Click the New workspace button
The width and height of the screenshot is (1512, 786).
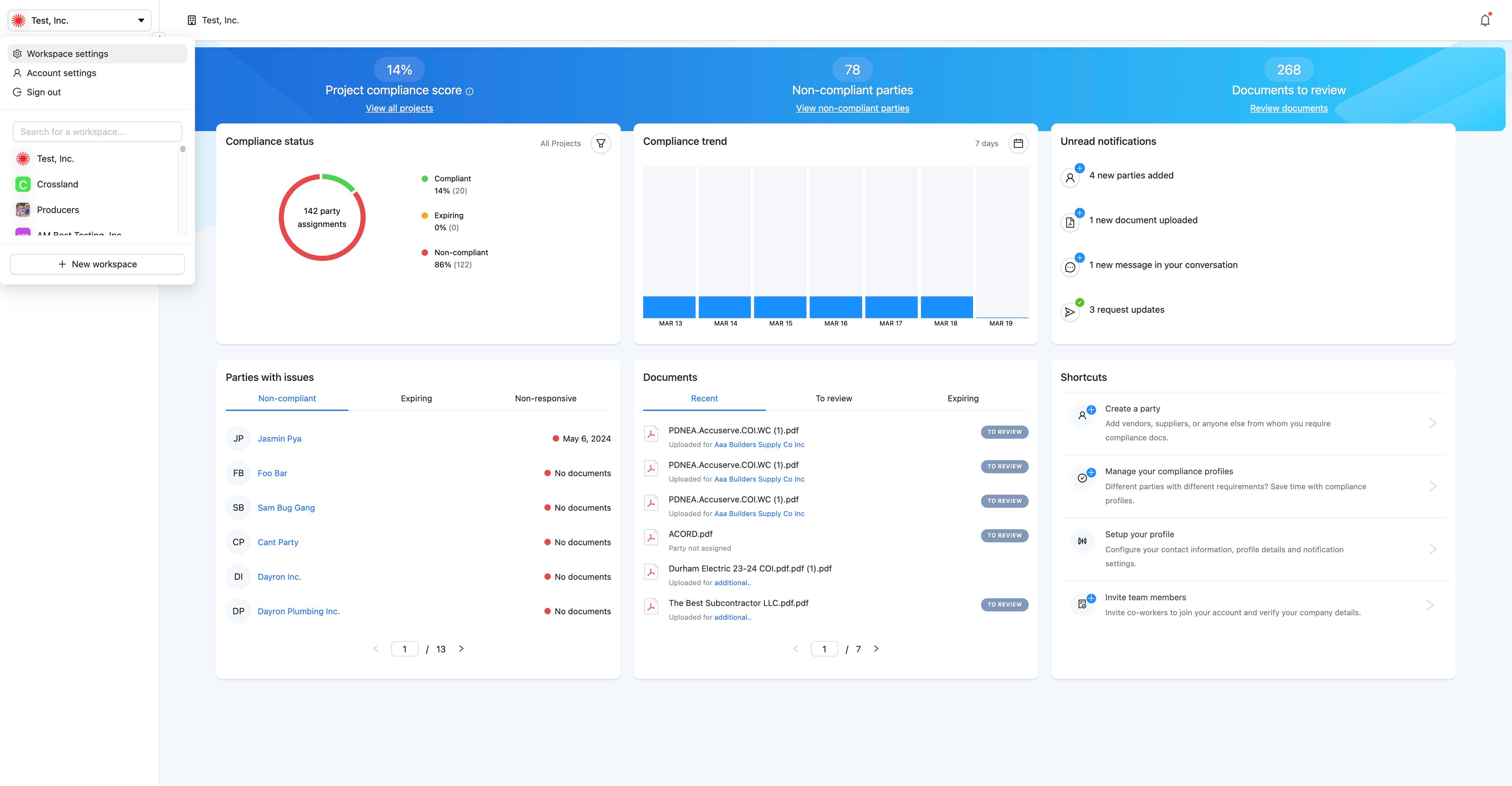(97, 264)
